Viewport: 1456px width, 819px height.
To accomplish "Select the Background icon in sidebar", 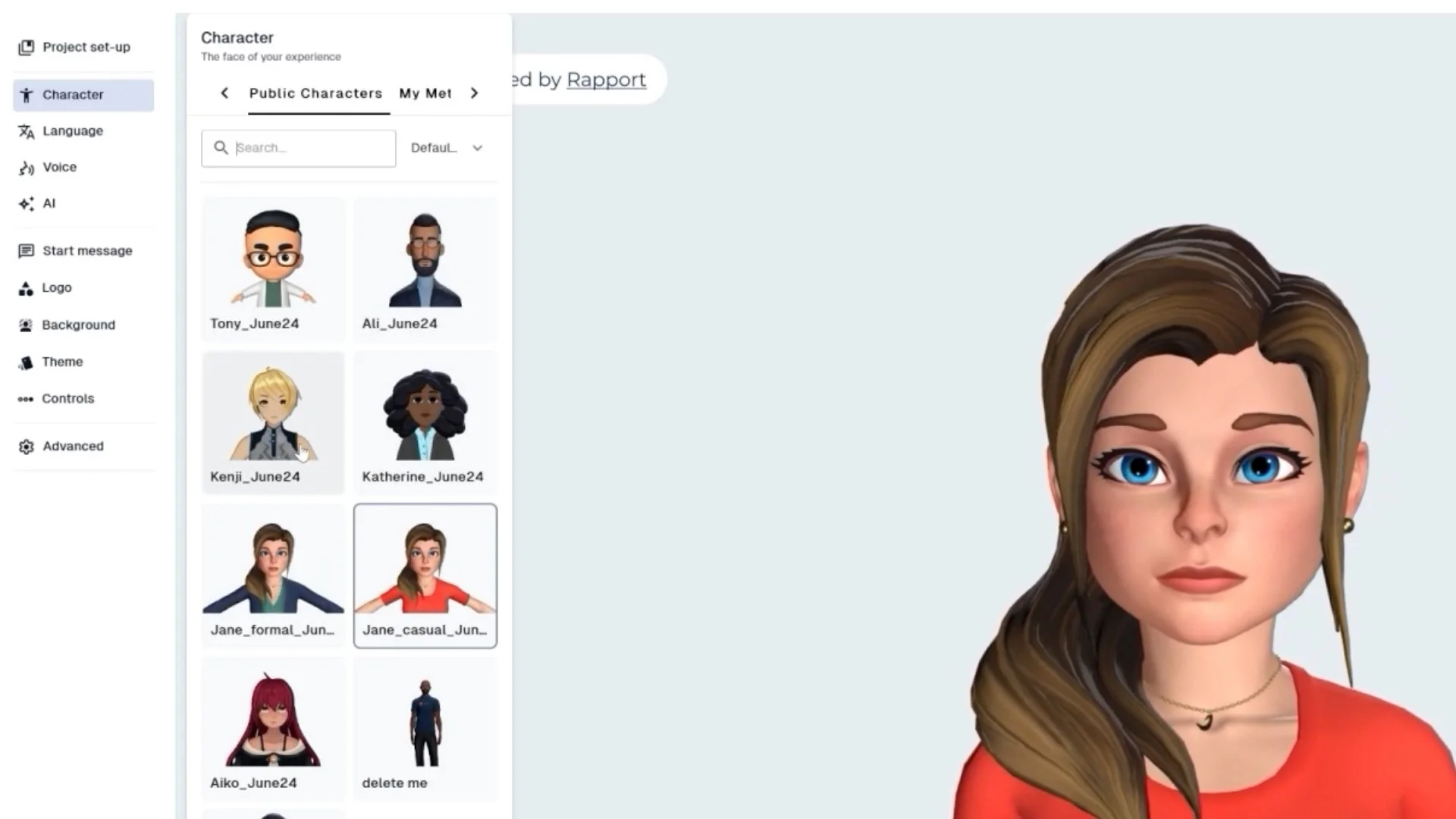I will 26,325.
